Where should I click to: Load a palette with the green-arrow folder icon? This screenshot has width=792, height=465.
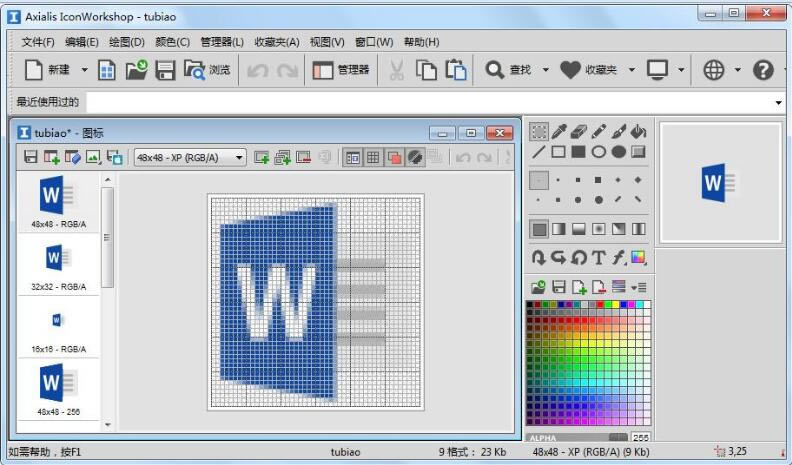(x=538, y=287)
